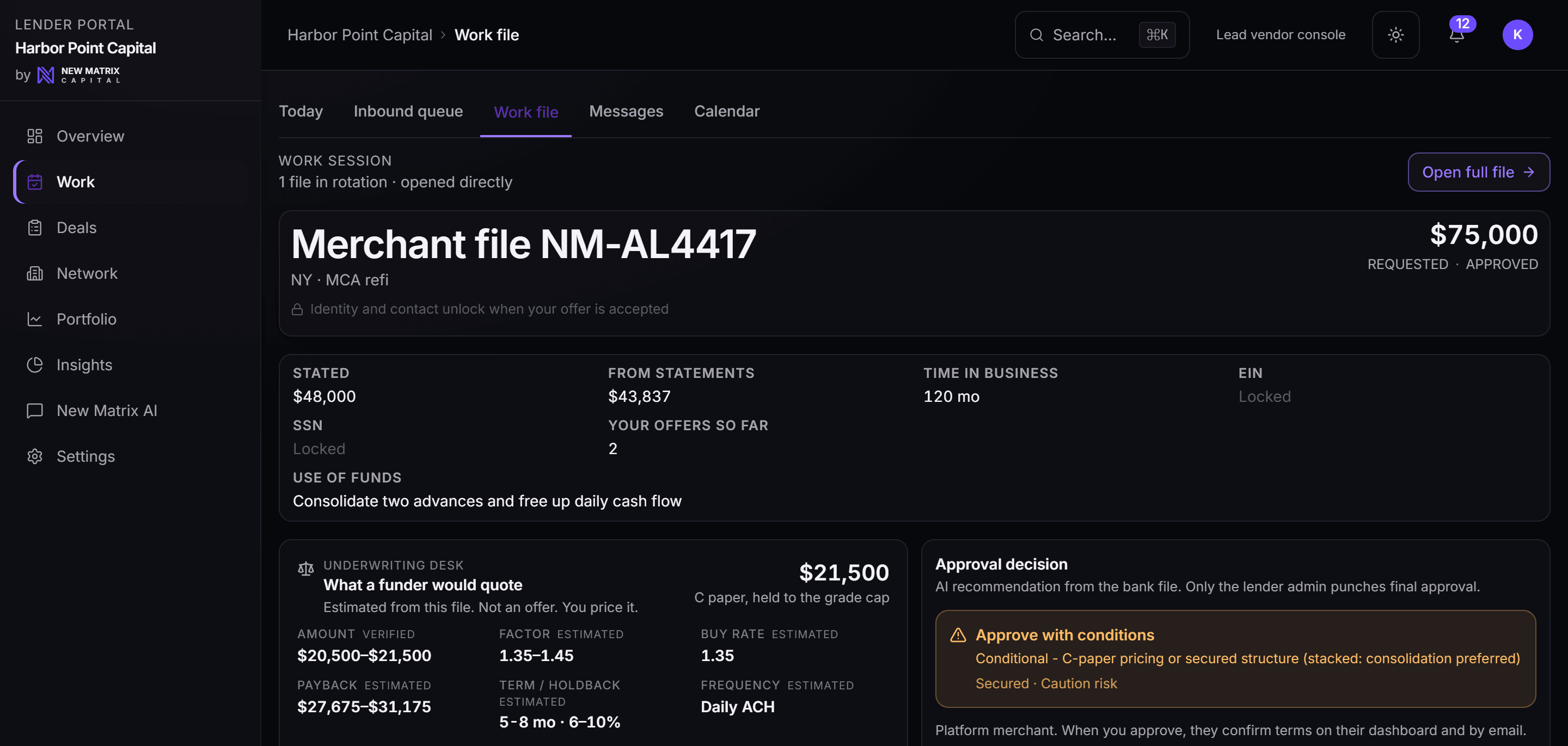Open the New Matrix AI chat icon

coord(35,410)
